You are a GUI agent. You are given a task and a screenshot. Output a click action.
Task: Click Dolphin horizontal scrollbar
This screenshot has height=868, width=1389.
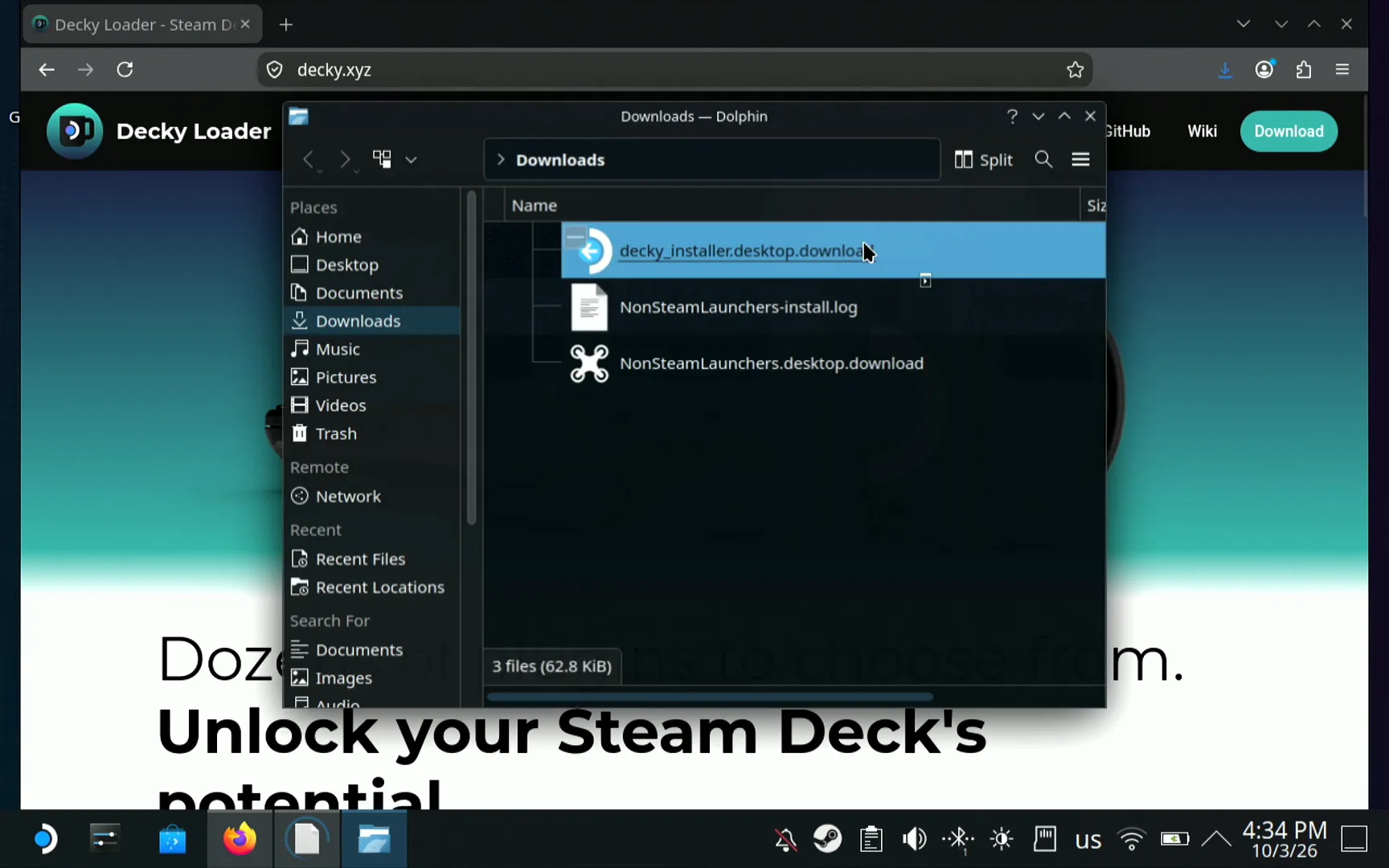[x=710, y=697]
